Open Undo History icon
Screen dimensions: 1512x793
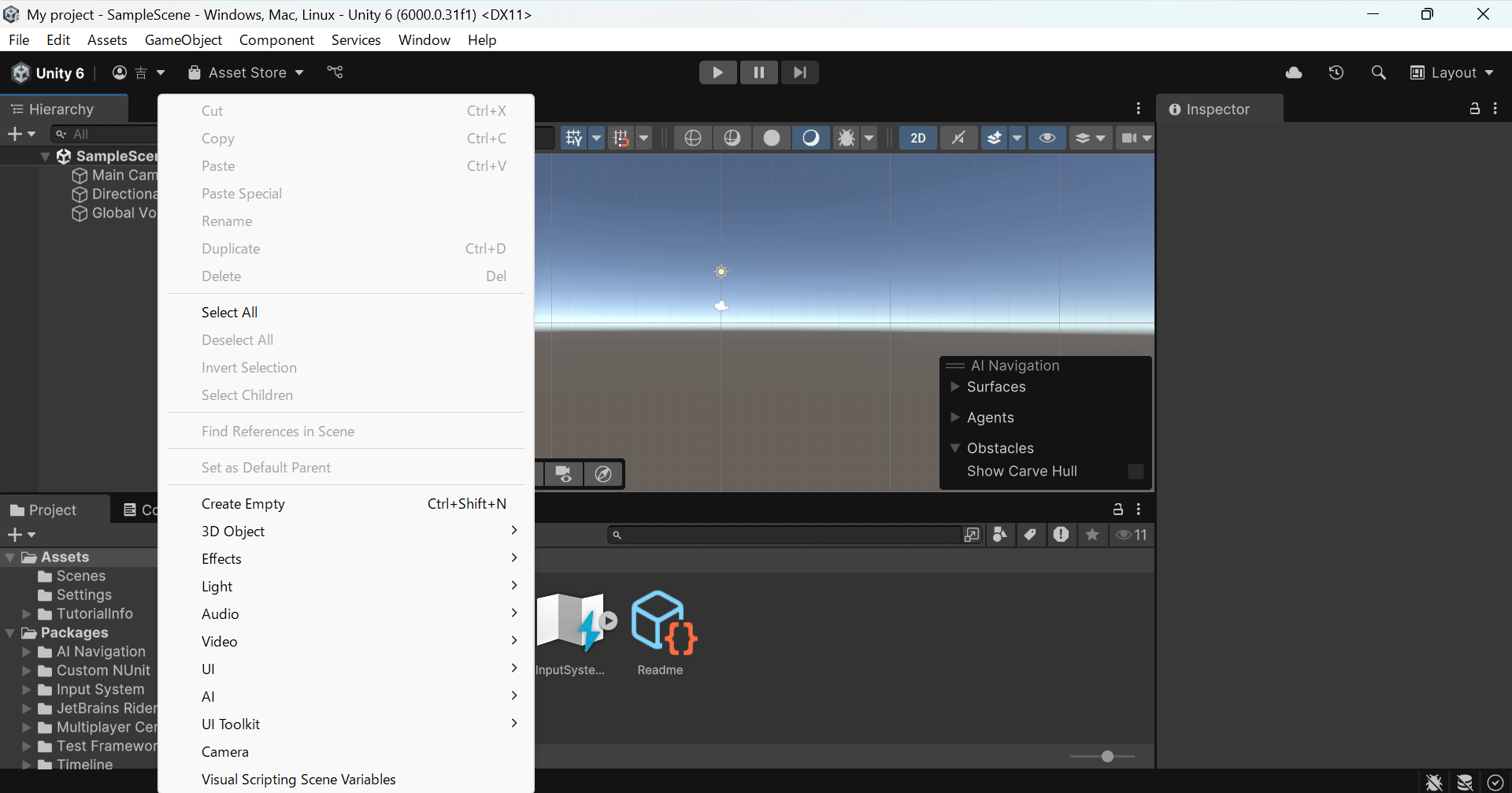[x=1336, y=72]
